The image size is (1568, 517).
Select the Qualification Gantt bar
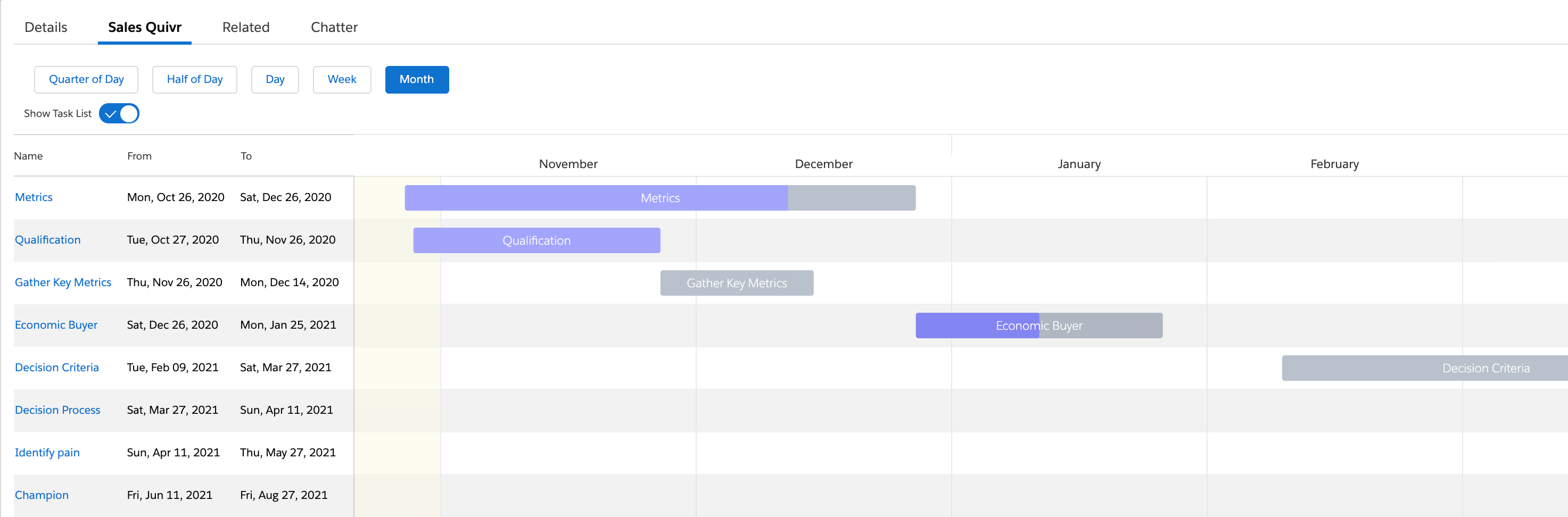click(537, 240)
